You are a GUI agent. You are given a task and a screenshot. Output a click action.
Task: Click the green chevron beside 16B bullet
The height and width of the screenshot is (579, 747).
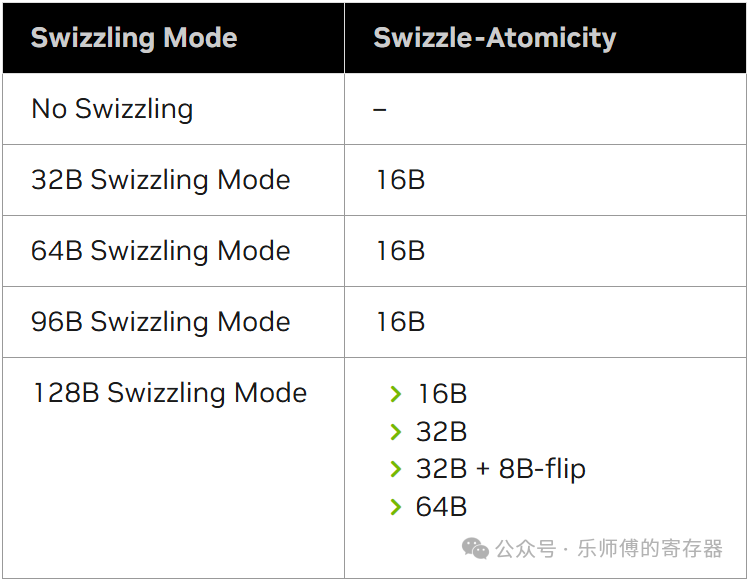point(396,394)
